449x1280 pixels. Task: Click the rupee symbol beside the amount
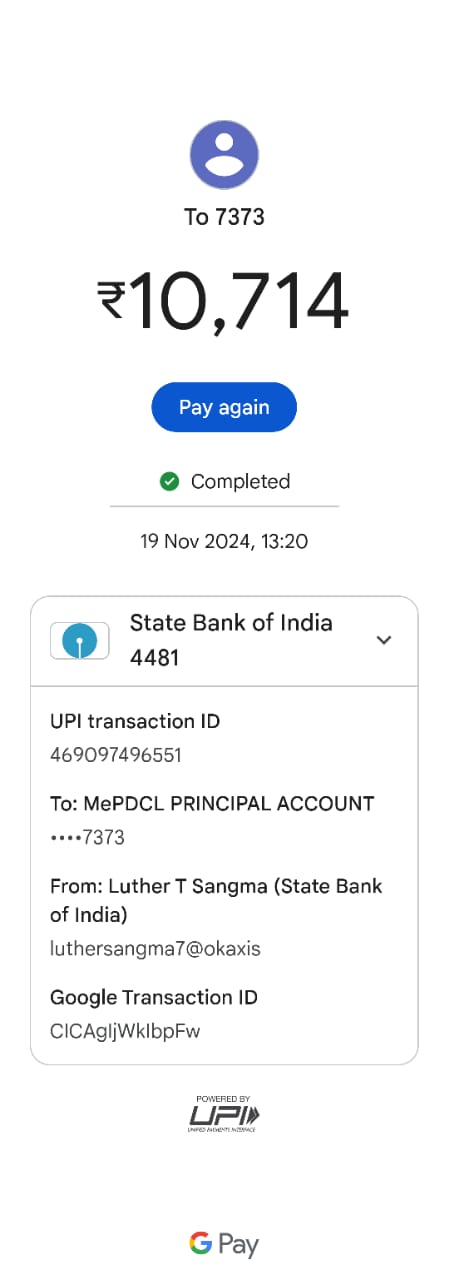tap(111, 300)
